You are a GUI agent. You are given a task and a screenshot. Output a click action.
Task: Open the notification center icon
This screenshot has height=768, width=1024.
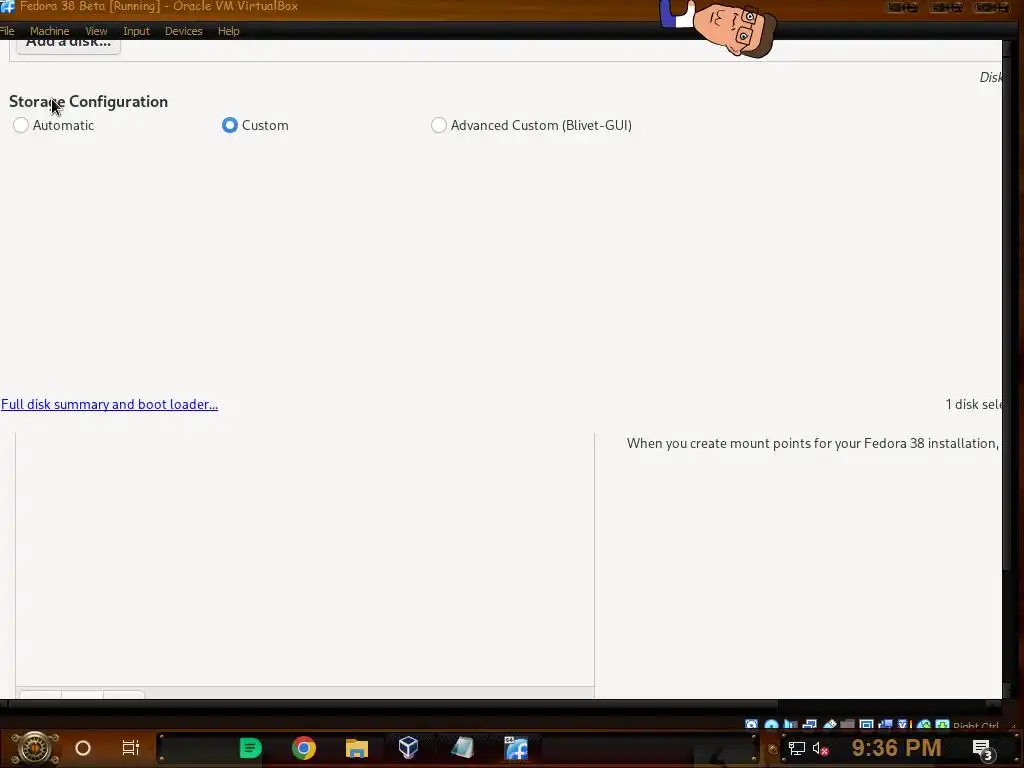point(982,749)
